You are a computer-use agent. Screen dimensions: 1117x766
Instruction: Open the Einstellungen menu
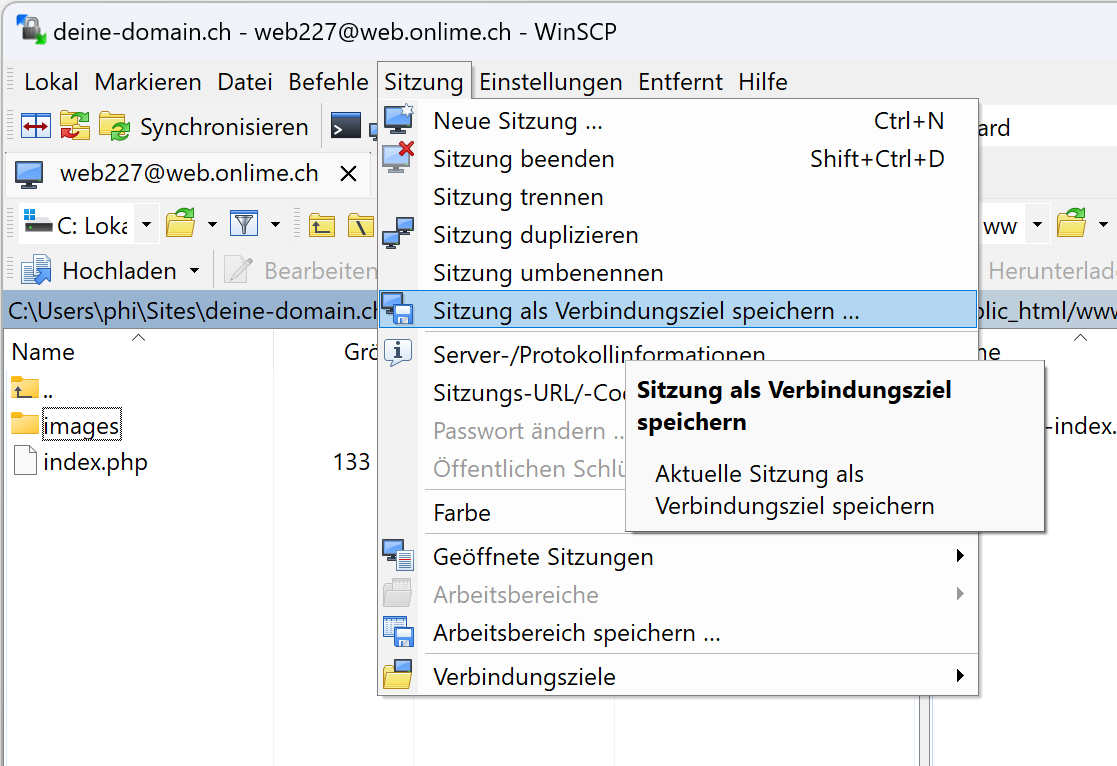tap(551, 82)
